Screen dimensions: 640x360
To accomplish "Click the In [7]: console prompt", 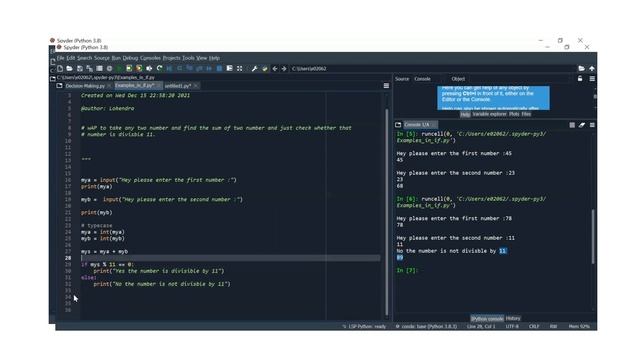I will 407,270.
